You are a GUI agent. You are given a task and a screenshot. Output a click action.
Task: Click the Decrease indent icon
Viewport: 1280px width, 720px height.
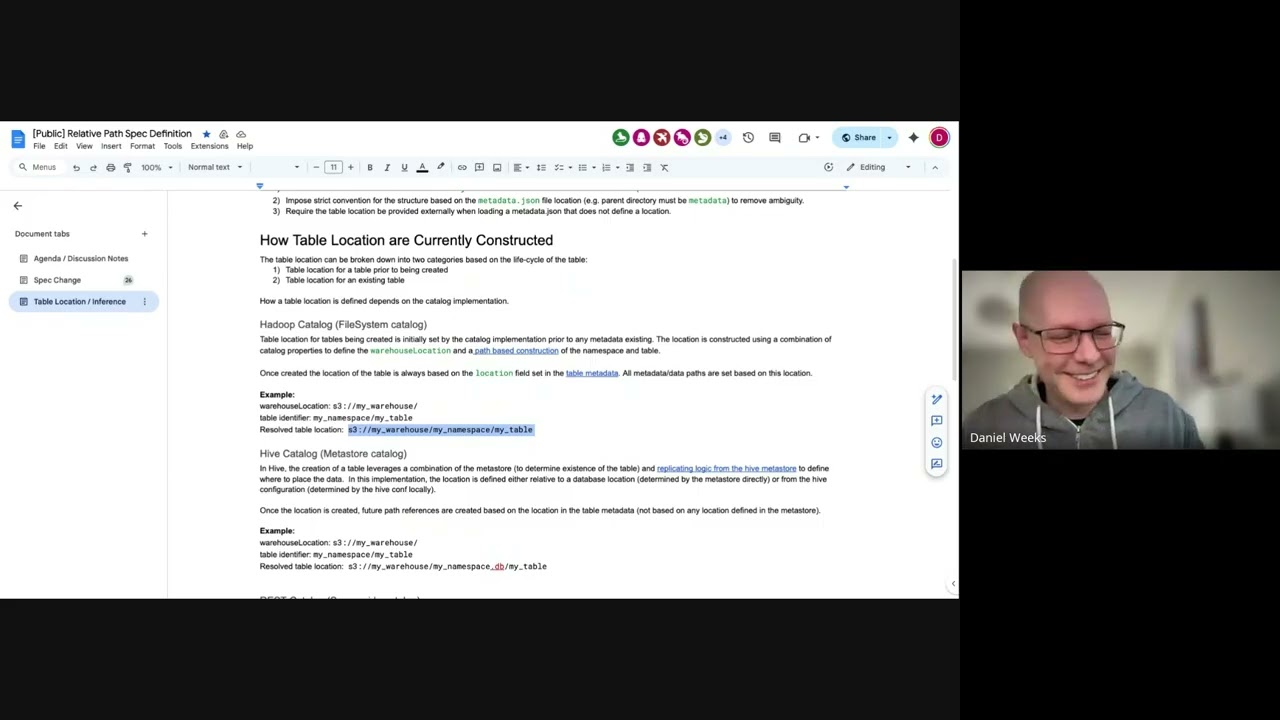[630, 168]
